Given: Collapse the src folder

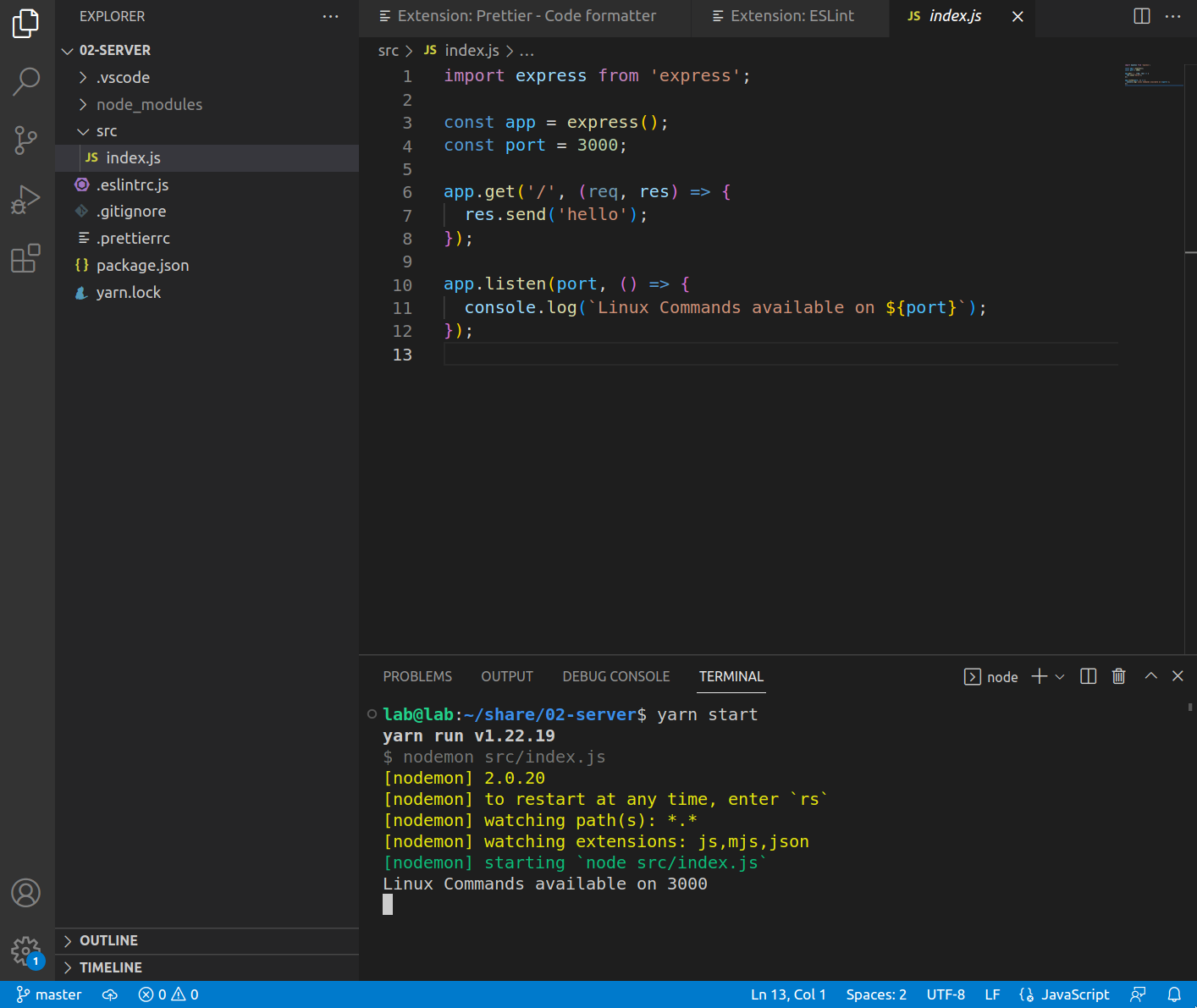Looking at the screenshot, I should coord(207,131).
